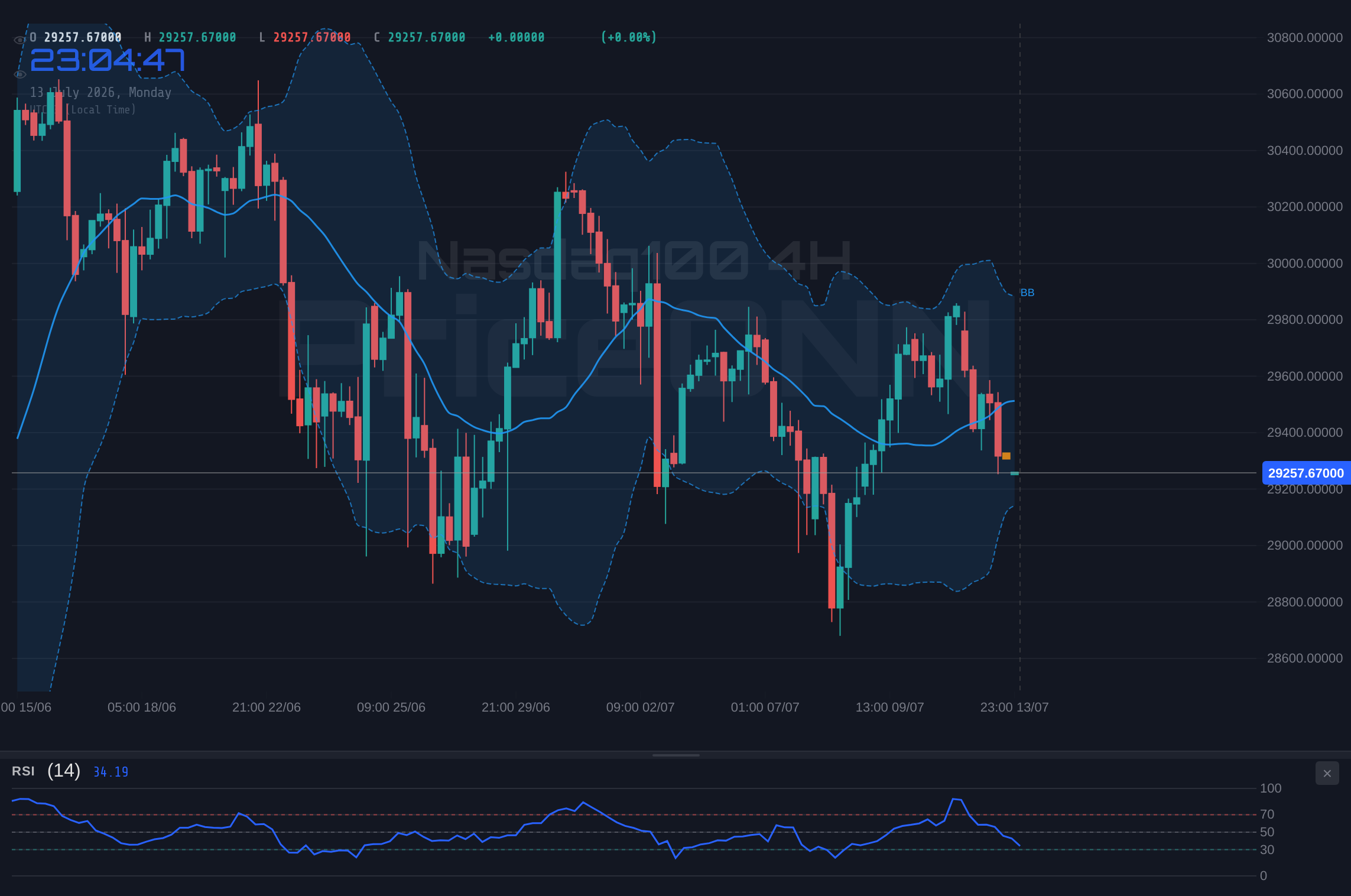Click the 29800.00000 price axis label

pos(1305,320)
